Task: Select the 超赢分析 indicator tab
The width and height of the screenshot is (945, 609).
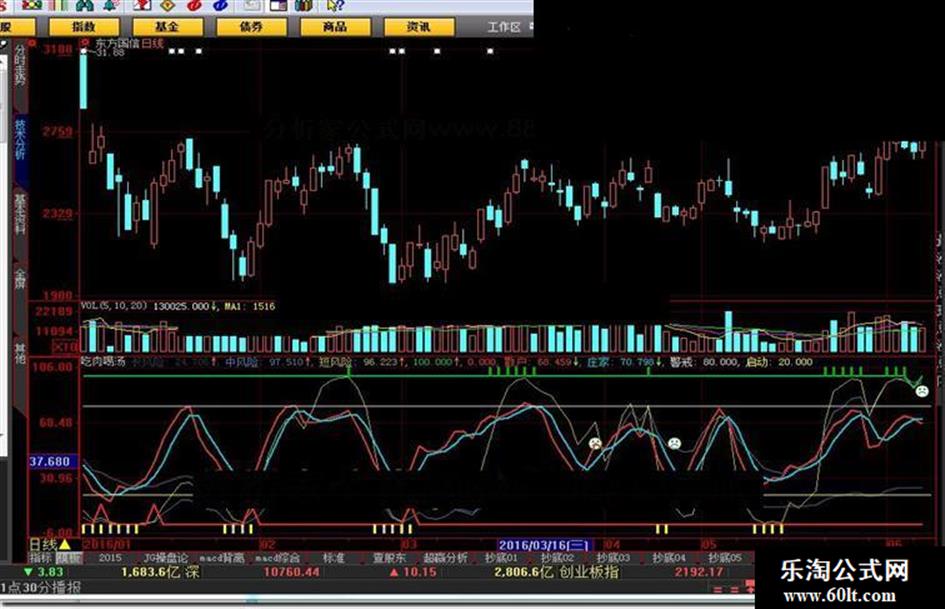Action: [x=445, y=558]
